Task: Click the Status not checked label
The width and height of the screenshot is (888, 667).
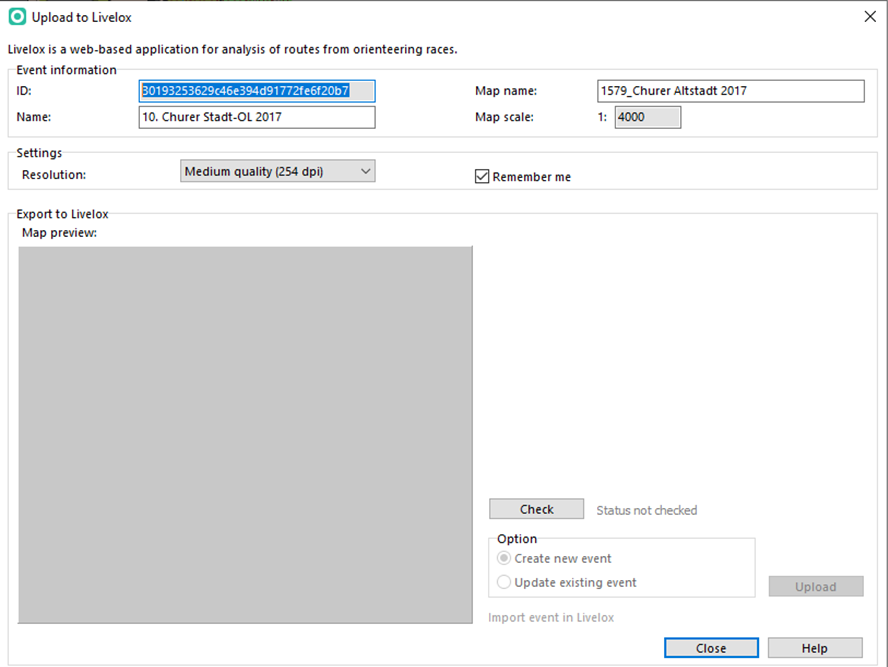Action: click(x=647, y=510)
